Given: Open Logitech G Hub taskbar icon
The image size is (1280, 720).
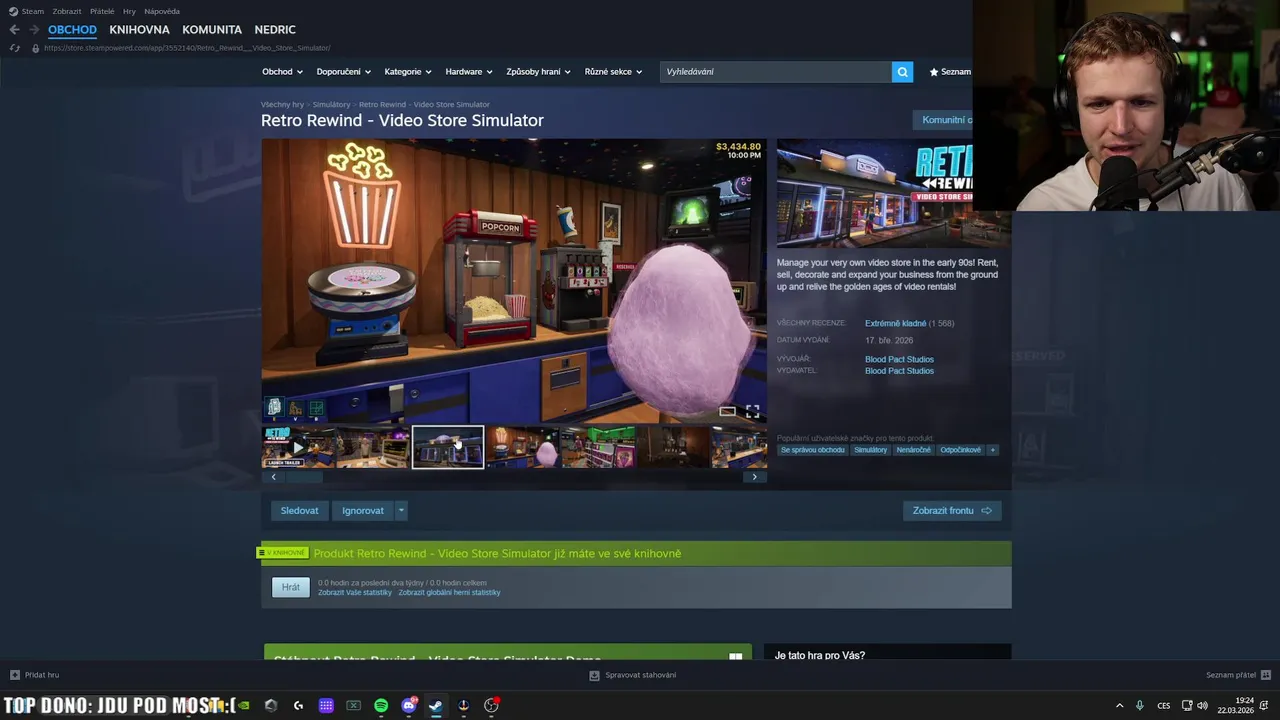Looking at the screenshot, I should (x=298, y=705).
